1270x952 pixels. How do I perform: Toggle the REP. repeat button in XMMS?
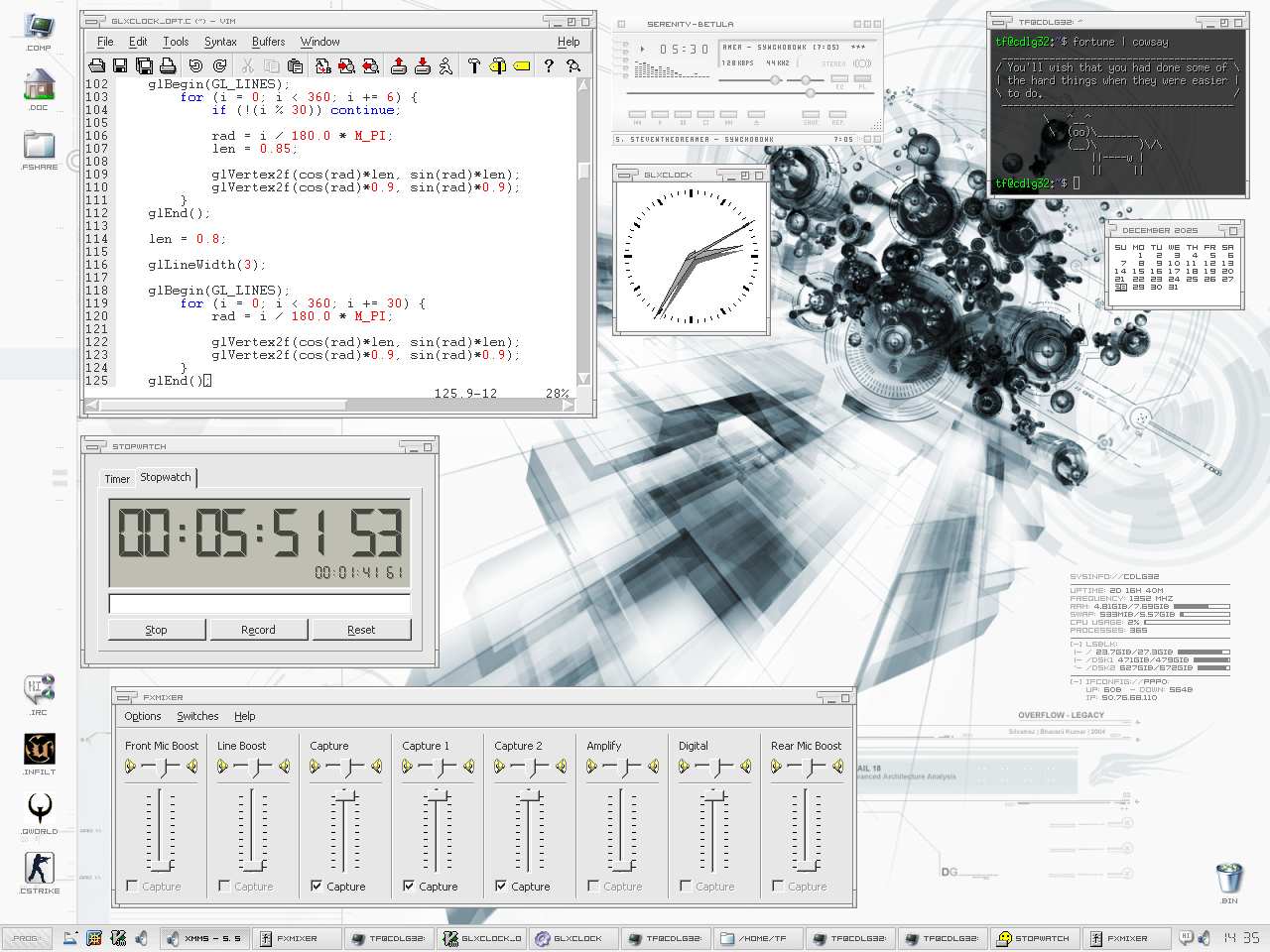[x=838, y=115]
